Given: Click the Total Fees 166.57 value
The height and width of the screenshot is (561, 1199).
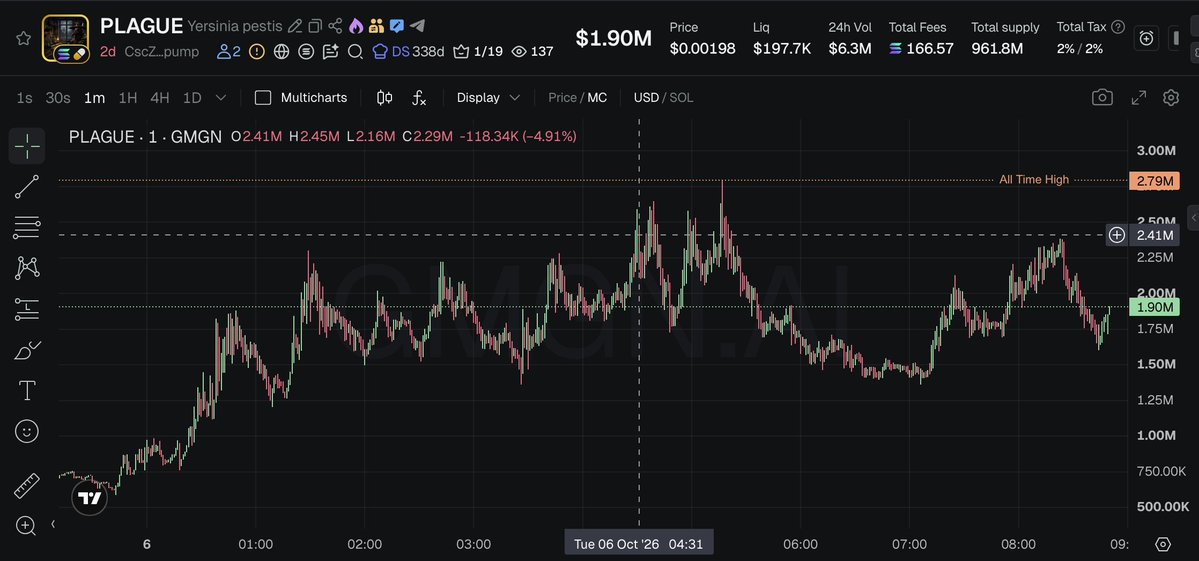Looking at the screenshot, I should [x=921, y=49].
